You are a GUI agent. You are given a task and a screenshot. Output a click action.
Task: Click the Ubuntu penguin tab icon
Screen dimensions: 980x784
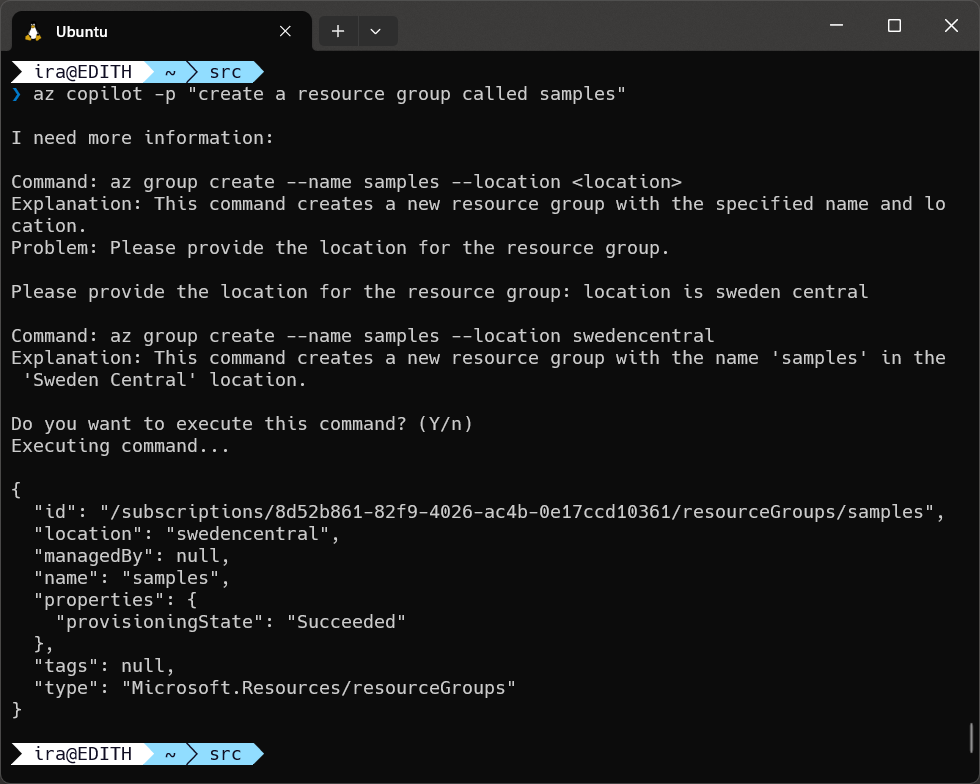33,32
